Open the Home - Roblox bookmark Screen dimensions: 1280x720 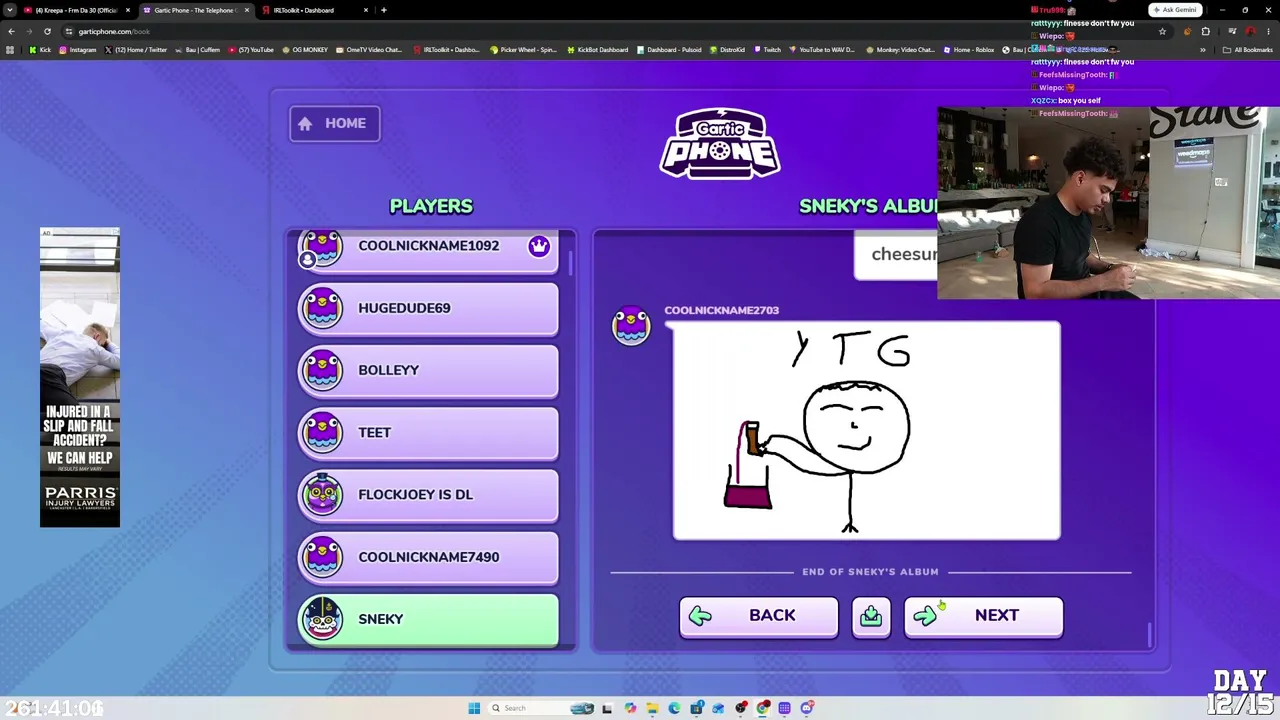point(969,50)
